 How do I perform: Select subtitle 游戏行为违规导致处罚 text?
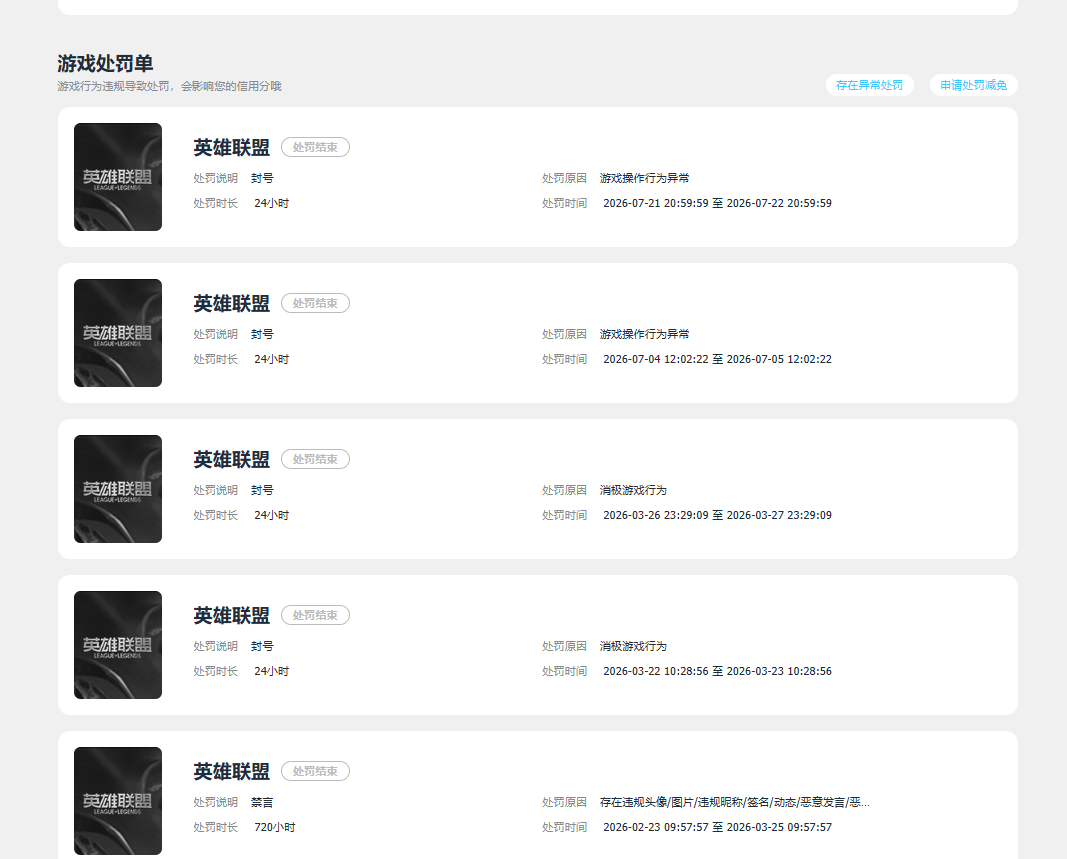169,86
